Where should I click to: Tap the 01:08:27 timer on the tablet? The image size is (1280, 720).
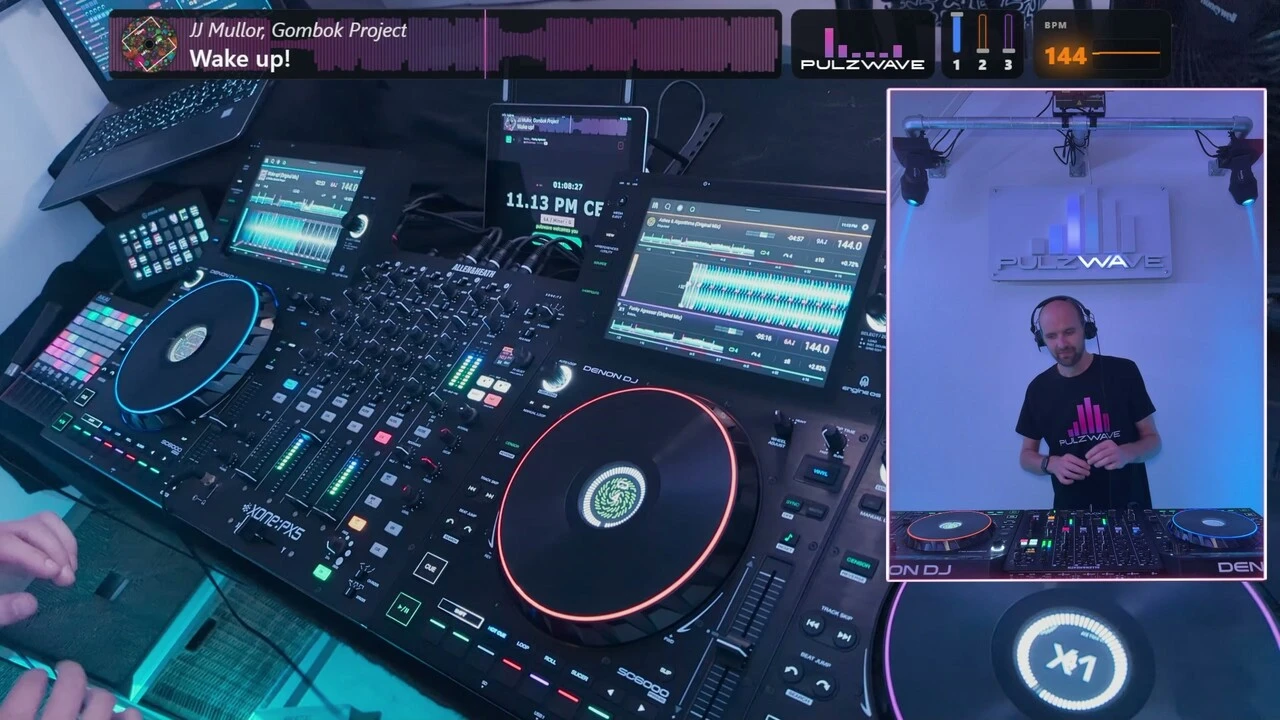[x=568, y=186]
